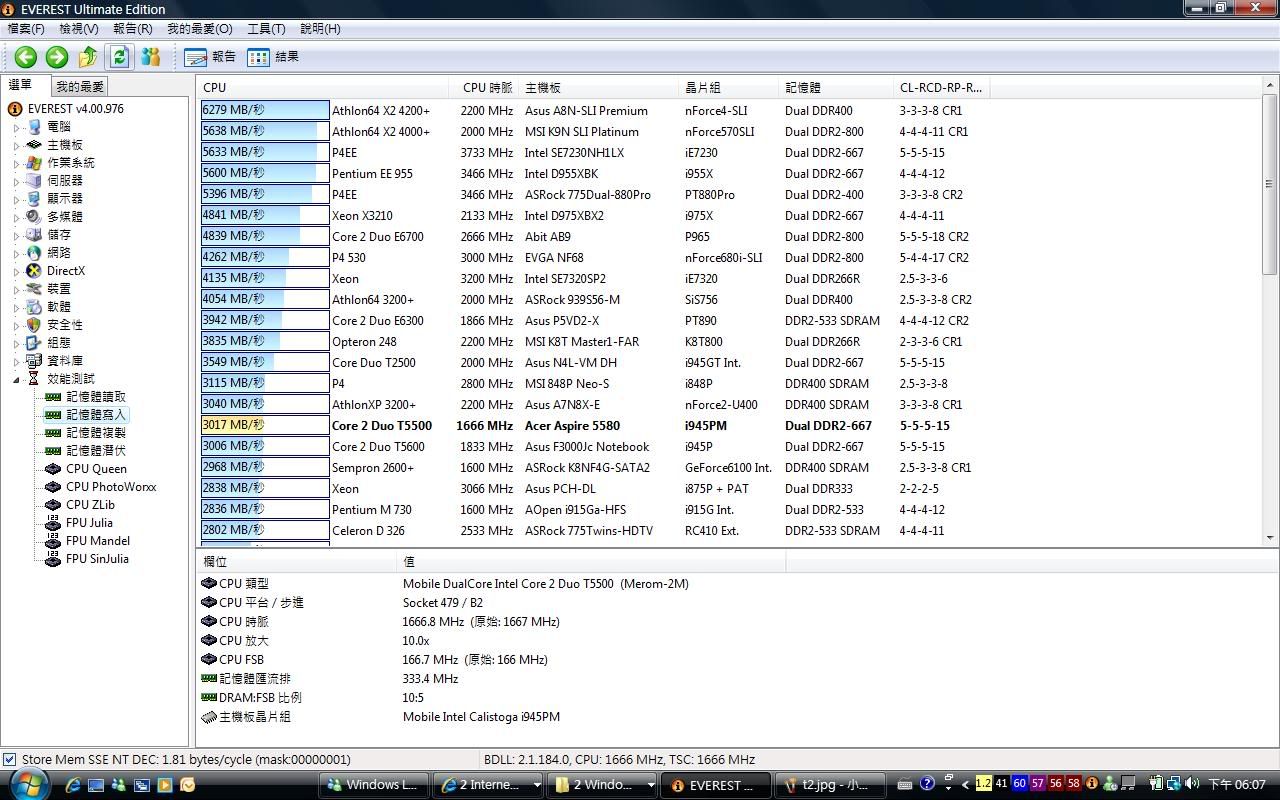Click the 作業系統 operating system icon

[x=34, y=163]
